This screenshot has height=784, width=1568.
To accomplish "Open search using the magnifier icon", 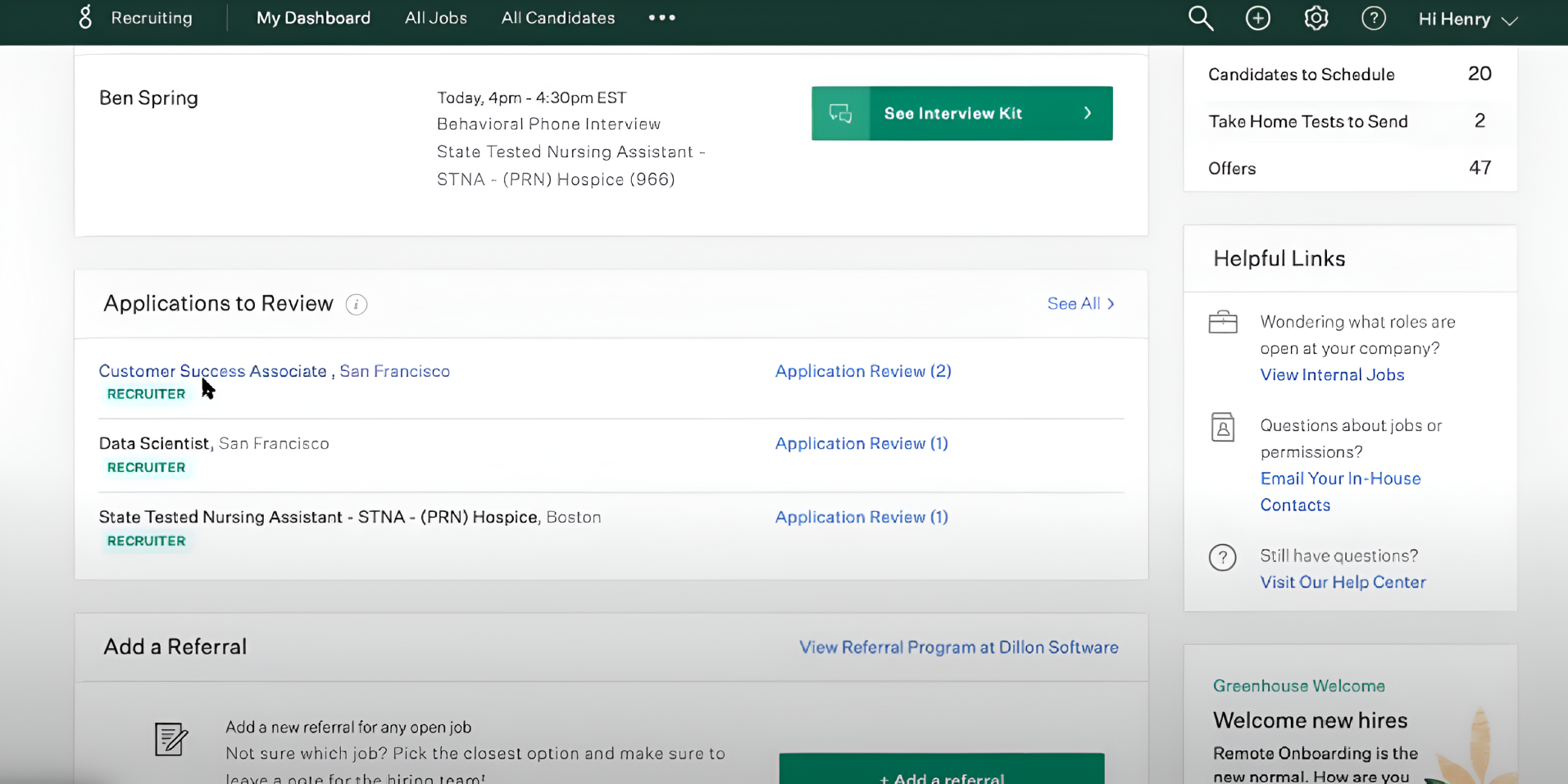I will [x=1200, y=17].
